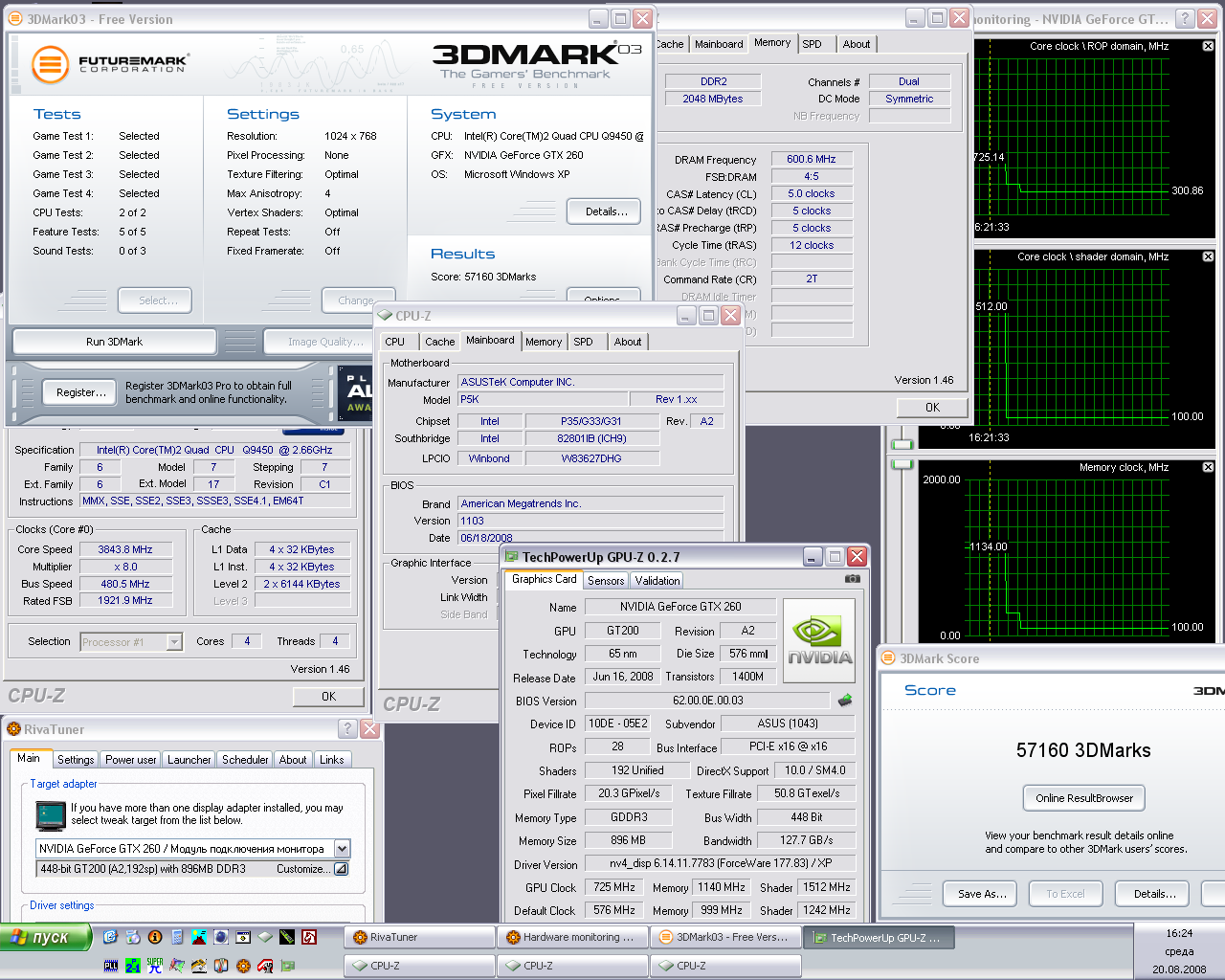Click Online ResultBrowser button
Screen dimensions: 1225x980
coord(1083,798)
